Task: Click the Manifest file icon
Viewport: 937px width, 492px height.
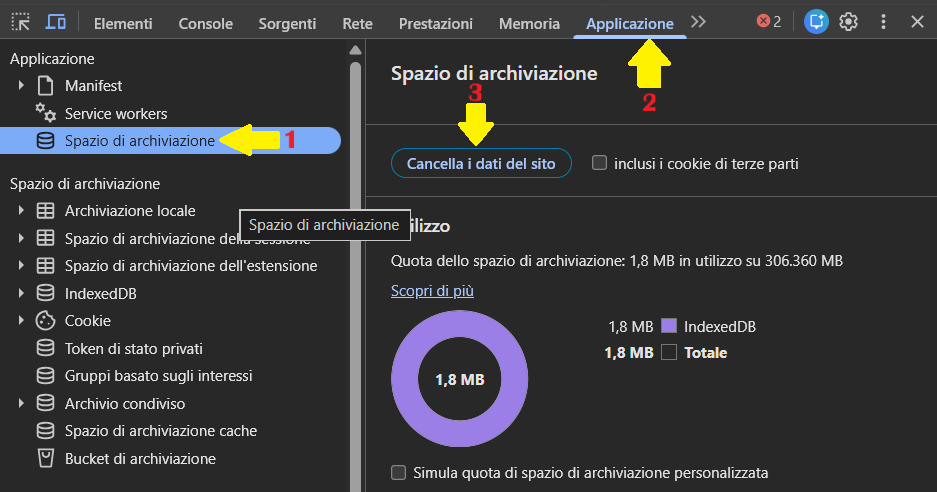Action: (45, 85)
